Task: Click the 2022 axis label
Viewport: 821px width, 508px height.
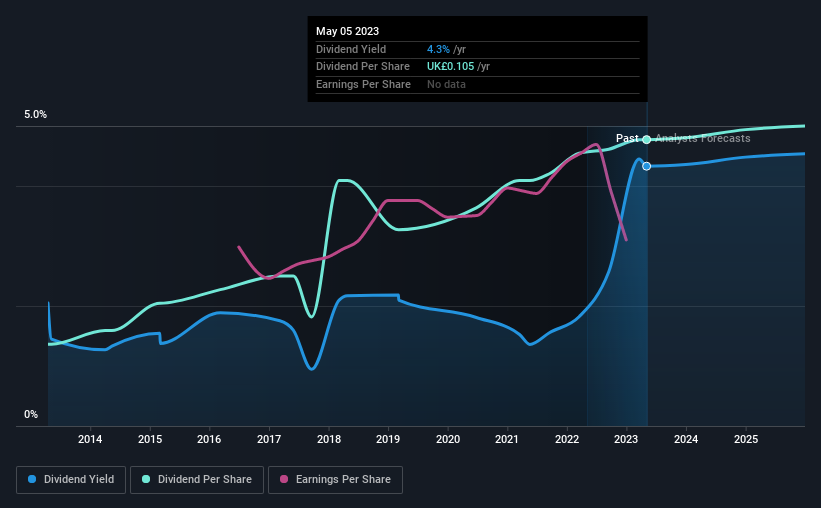Action: pos(567,439)
